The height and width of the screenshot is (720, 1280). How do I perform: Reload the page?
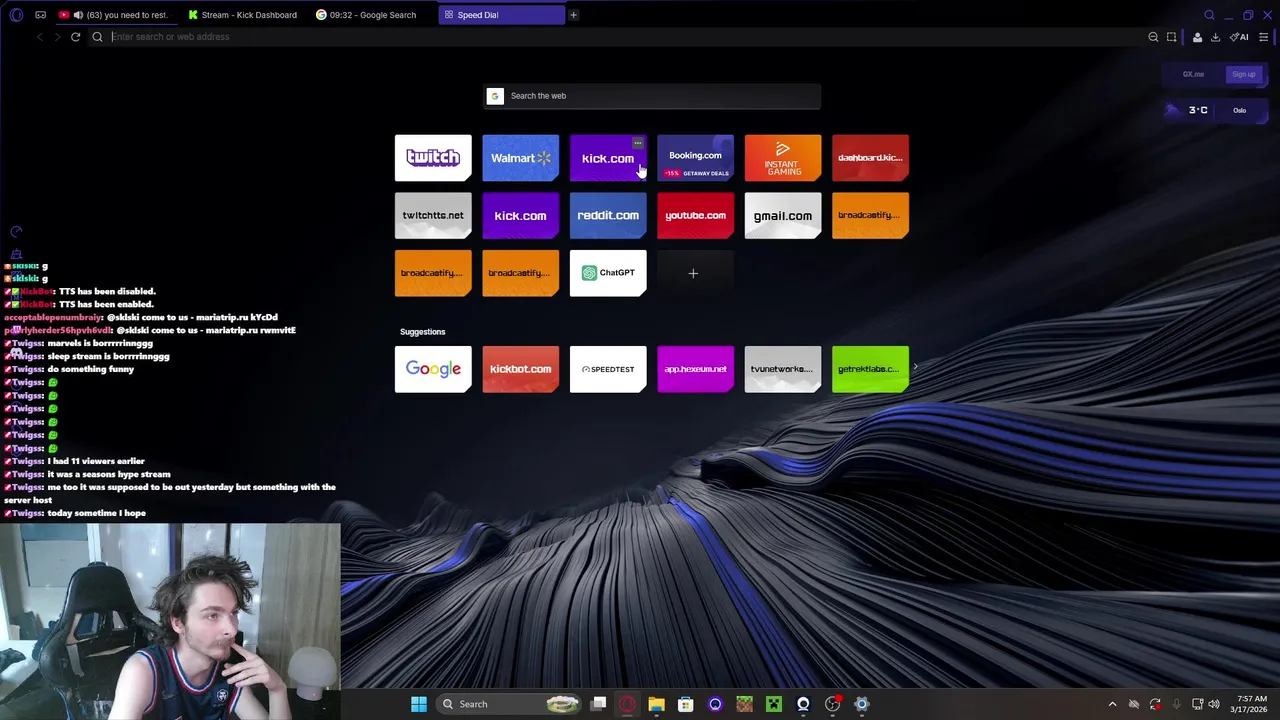pos(75,37)
